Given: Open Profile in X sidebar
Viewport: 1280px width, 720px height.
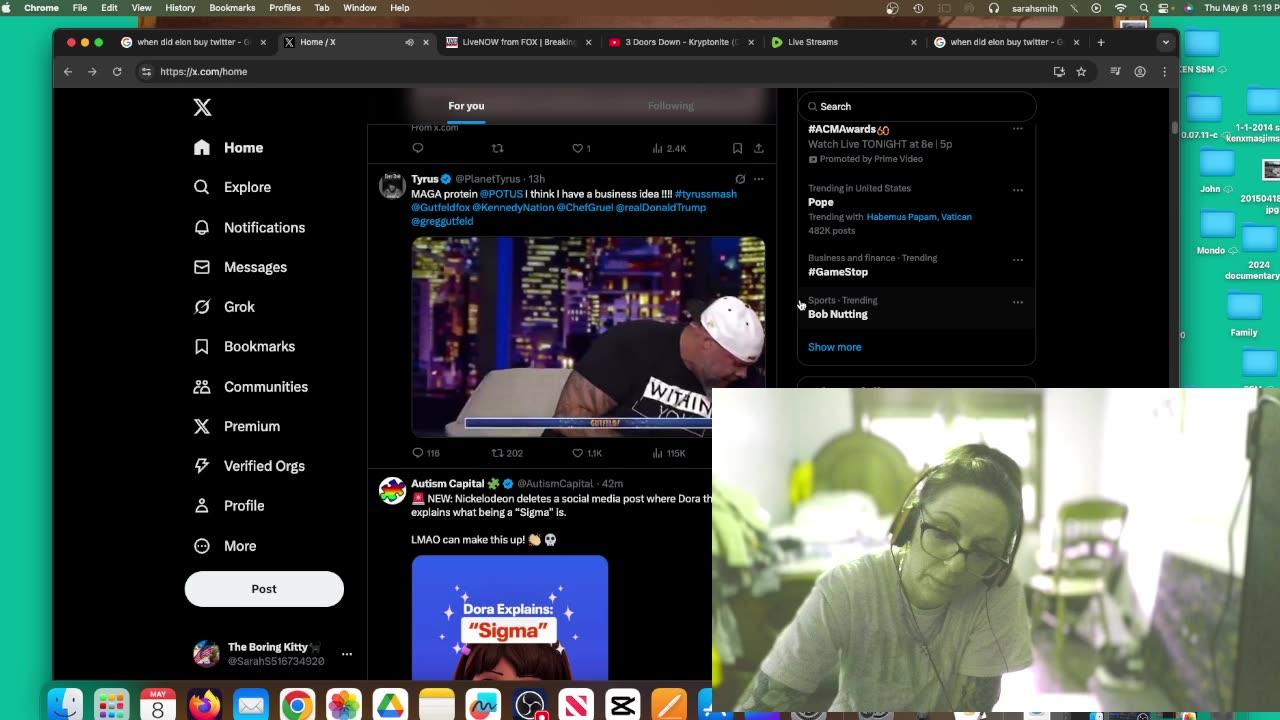Looking at the screenshot, I should pos(230,506).
